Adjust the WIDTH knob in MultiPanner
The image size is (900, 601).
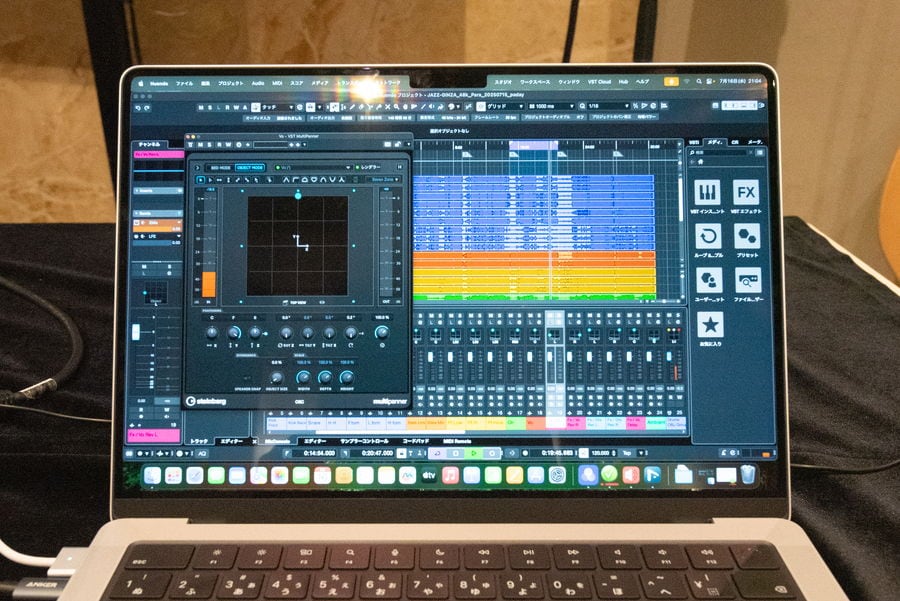coord(302,377)
